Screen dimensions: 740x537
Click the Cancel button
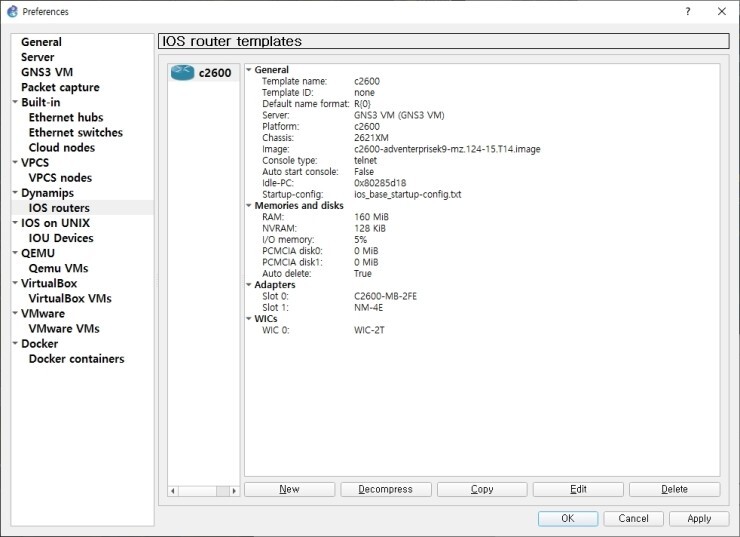pos(633,519)
